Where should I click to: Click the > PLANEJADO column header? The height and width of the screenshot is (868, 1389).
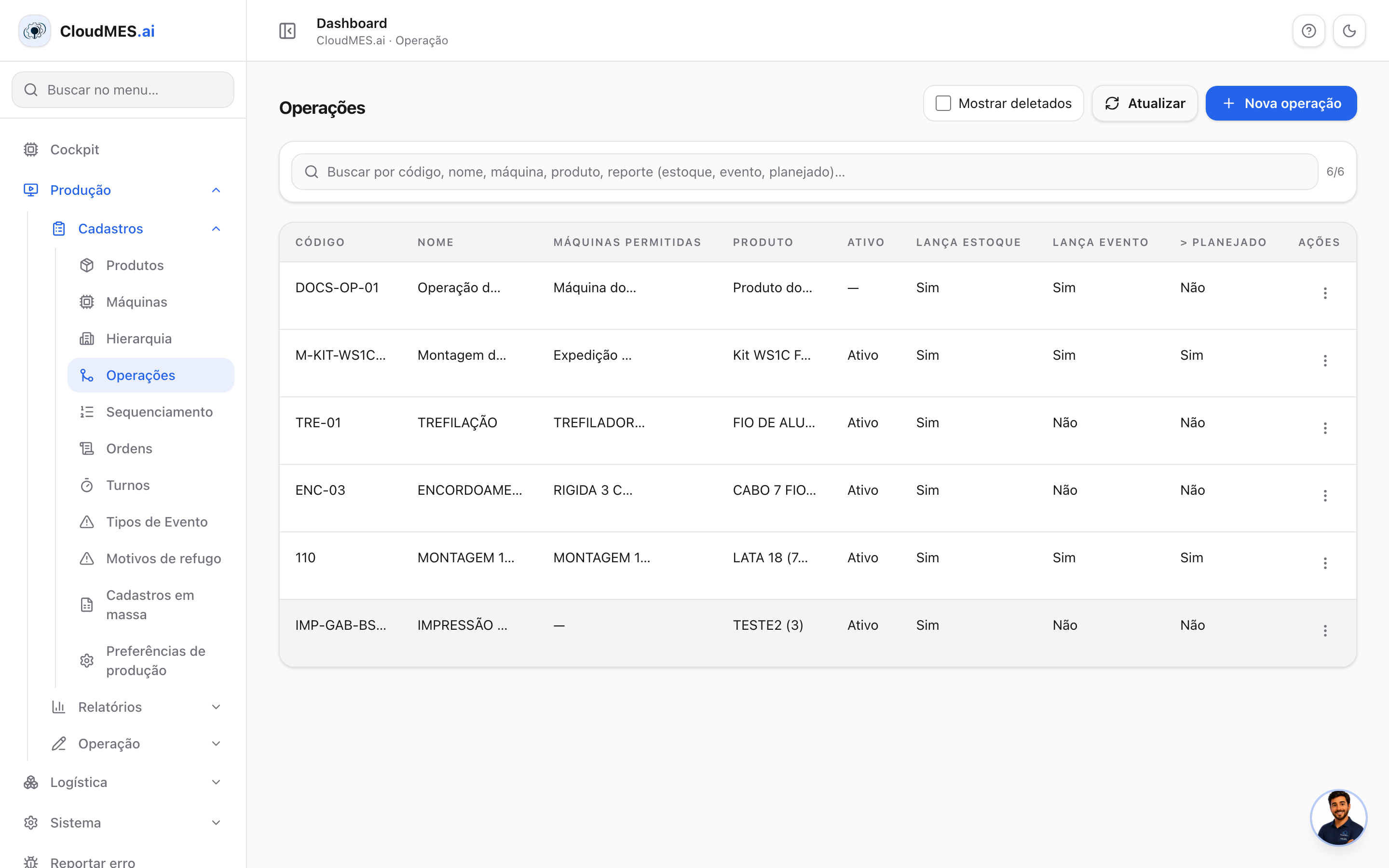coord(1223,242)
